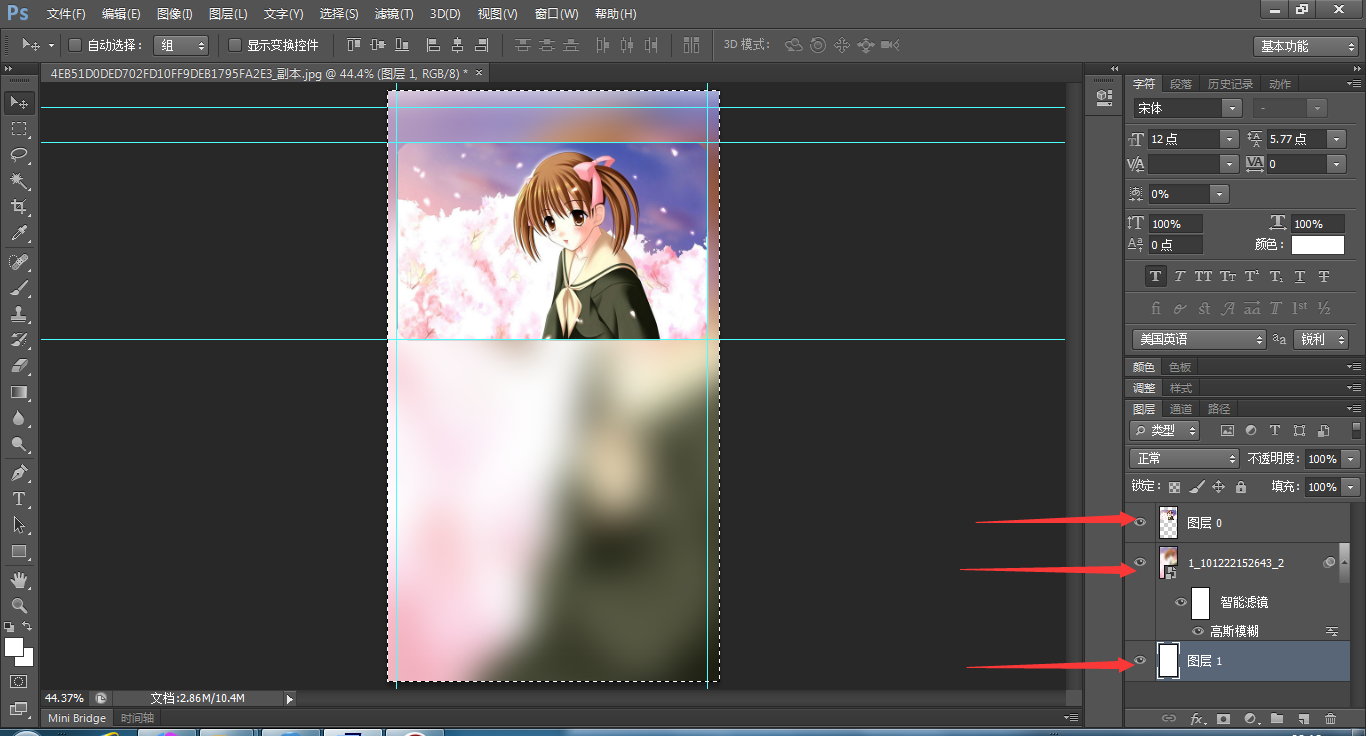The width and height of the screenshot is (1366, 736).
Task: Create a new layer group
Action: pos(1277,718)
